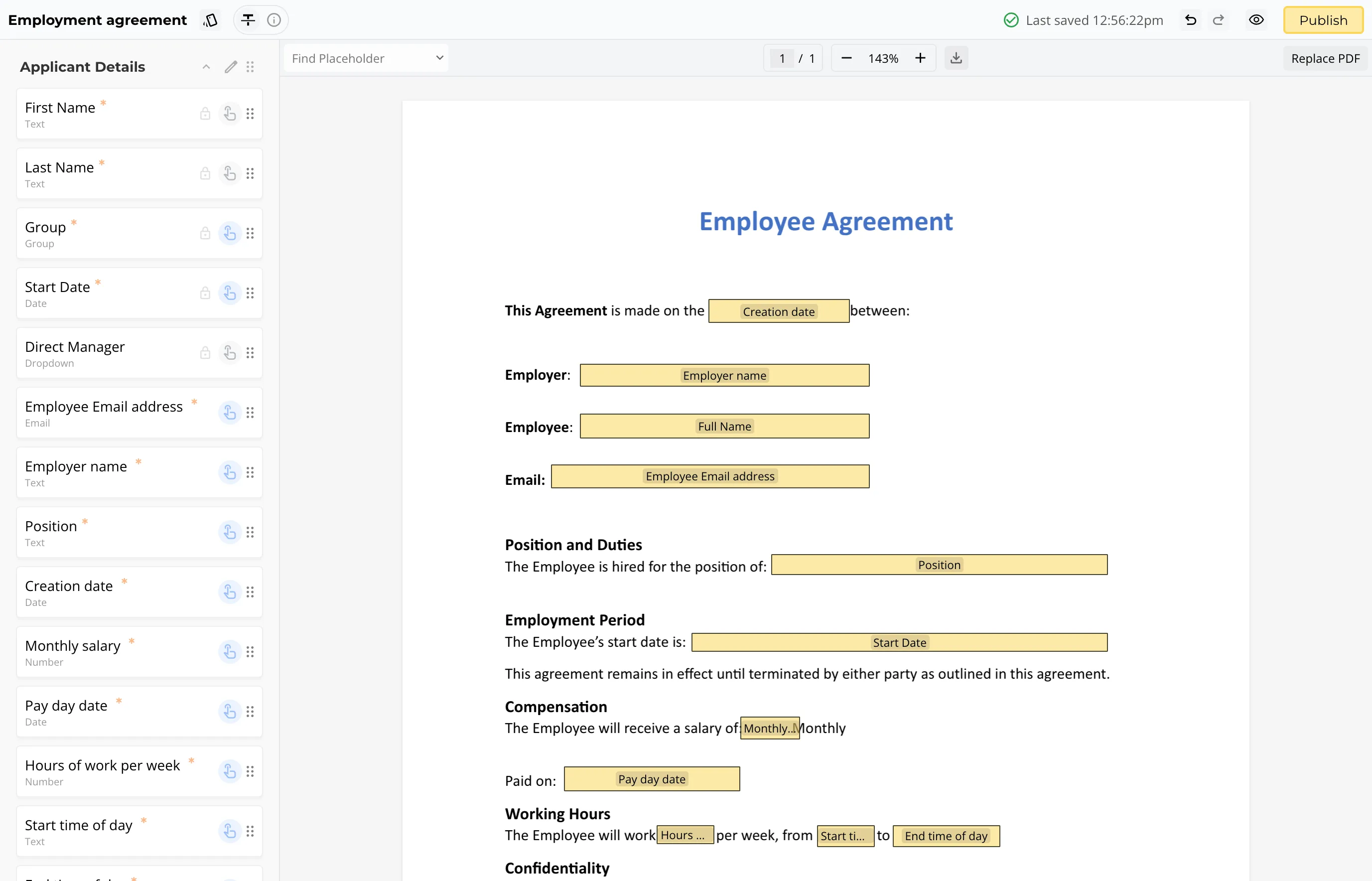Screen dimensions: 1372x881
Task: Grab the Applicant Details drag handle
Action: click(x=250, y=67)
